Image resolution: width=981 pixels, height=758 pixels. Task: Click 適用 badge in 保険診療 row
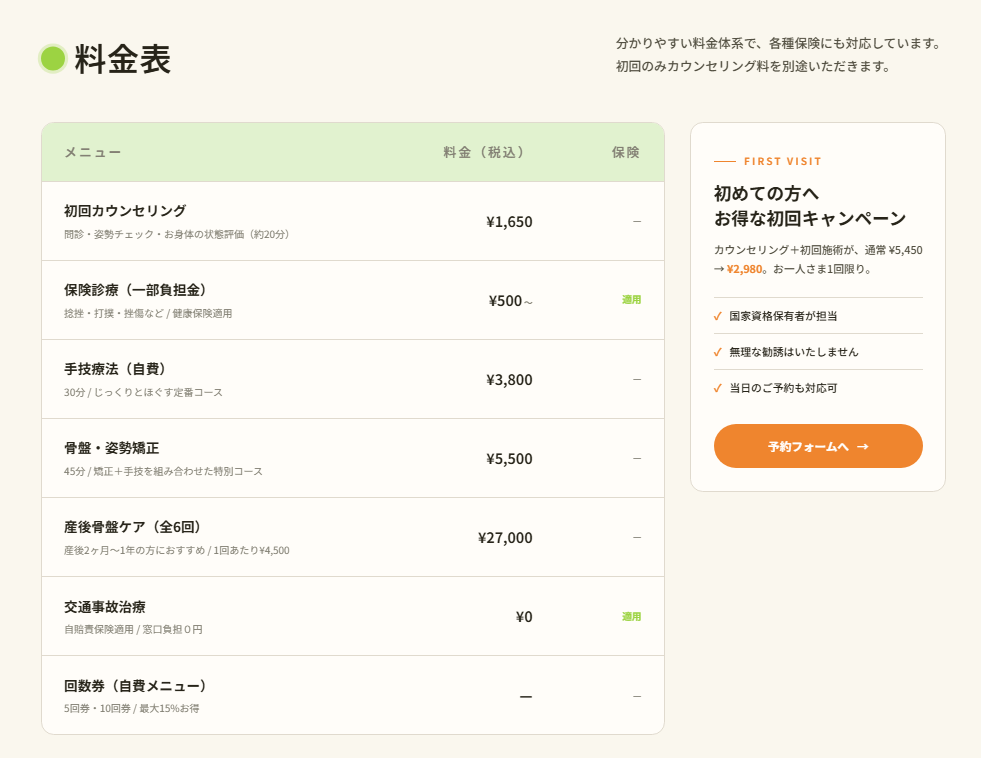pos(631,300)
